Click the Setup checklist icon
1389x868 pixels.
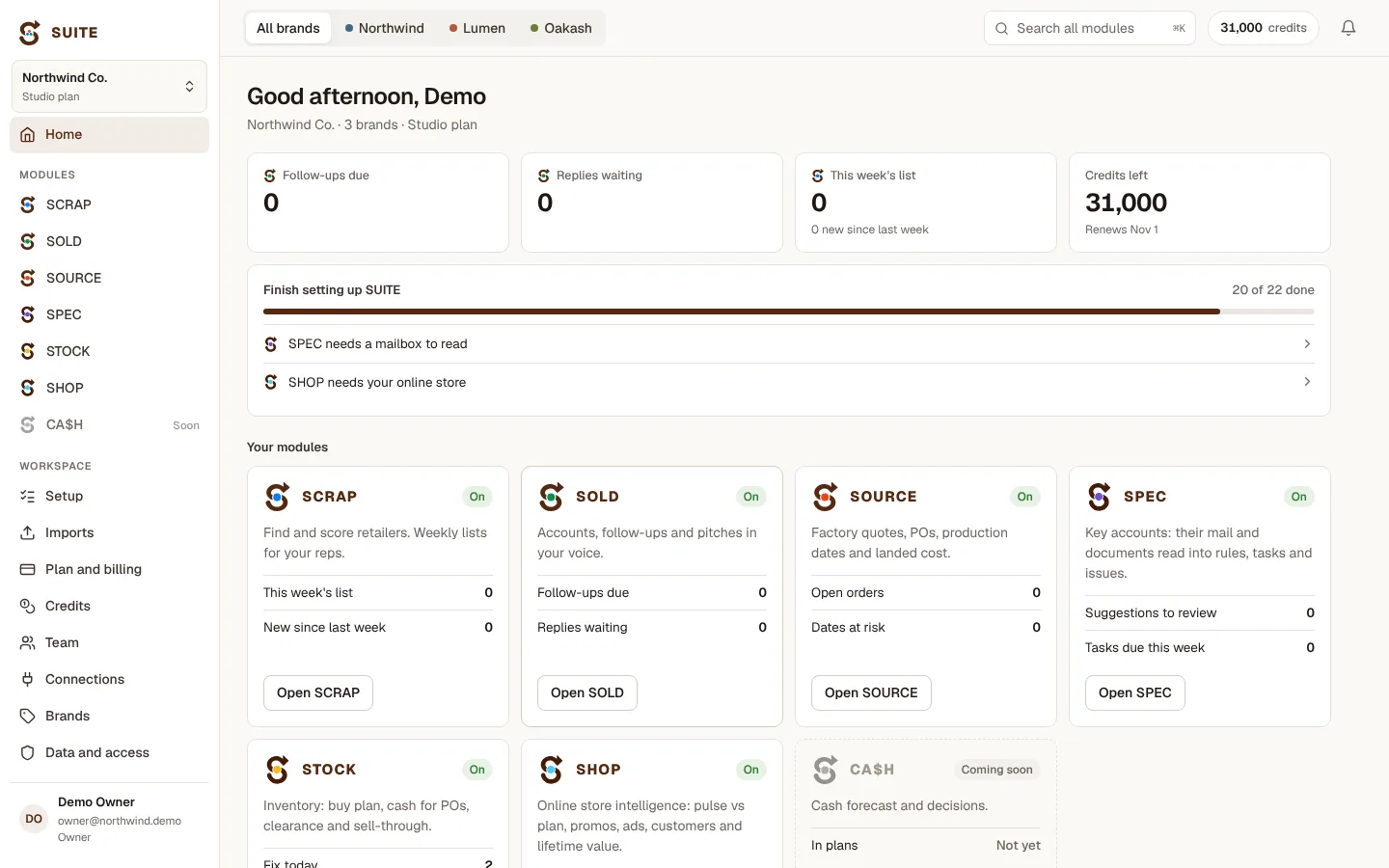coord(28,496)
